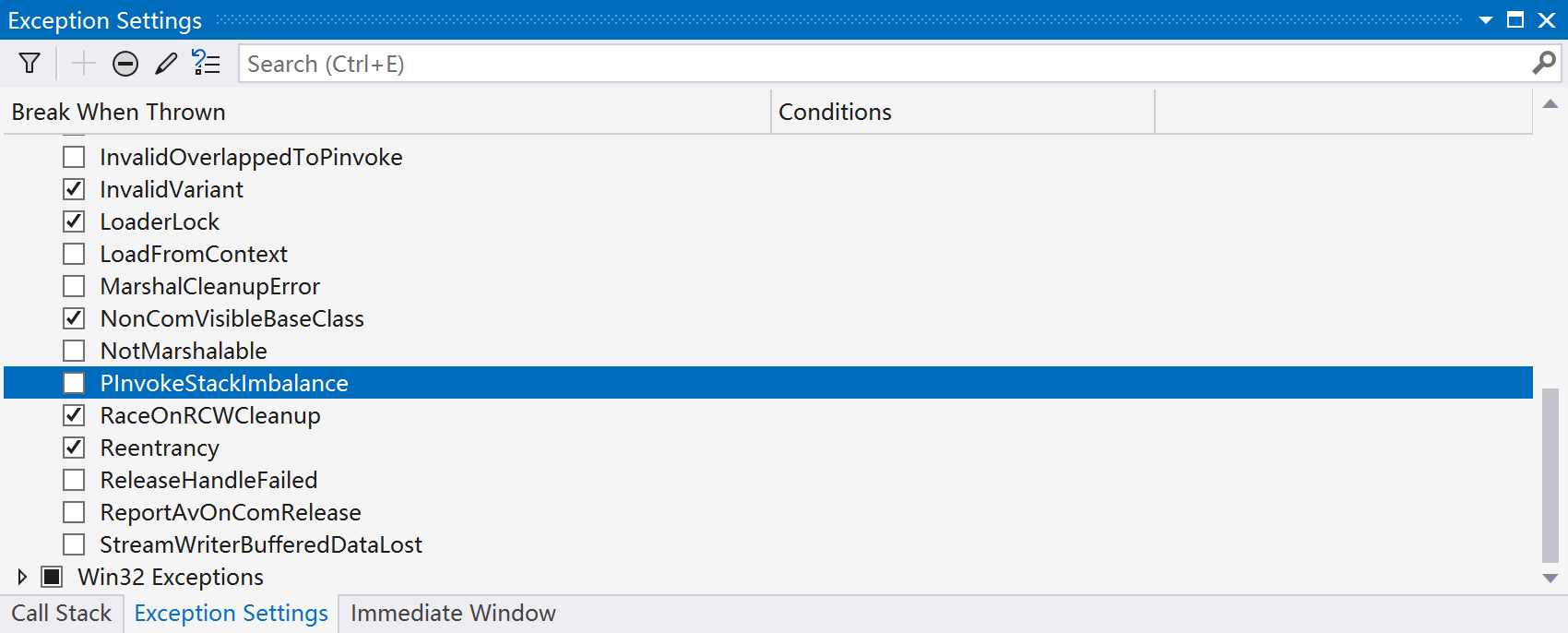Click the search magnifier icon
Image resolution: width=1568 pixels, height=633 pixels.
(x=1544, y=63)
